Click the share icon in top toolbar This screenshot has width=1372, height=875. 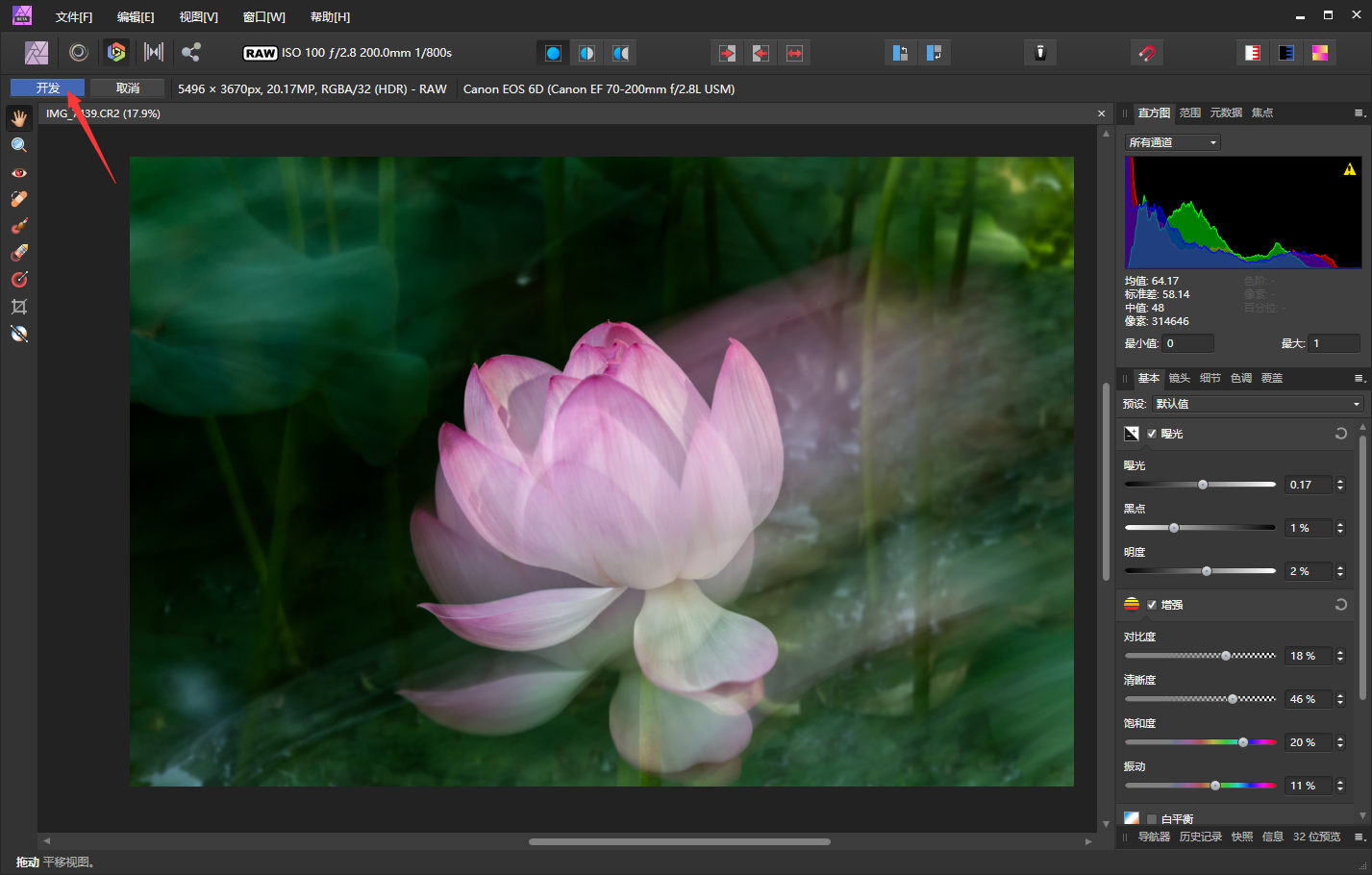point(191,53)
